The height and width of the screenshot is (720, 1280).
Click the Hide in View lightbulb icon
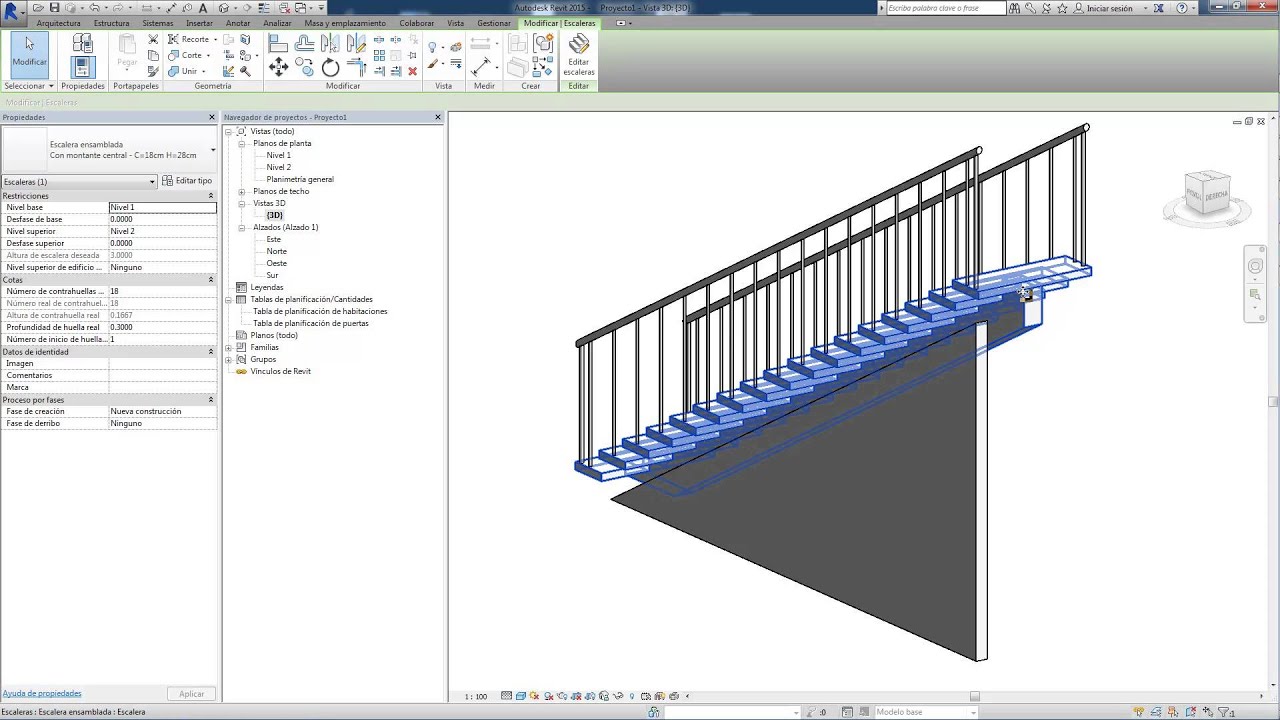(432, 47)
